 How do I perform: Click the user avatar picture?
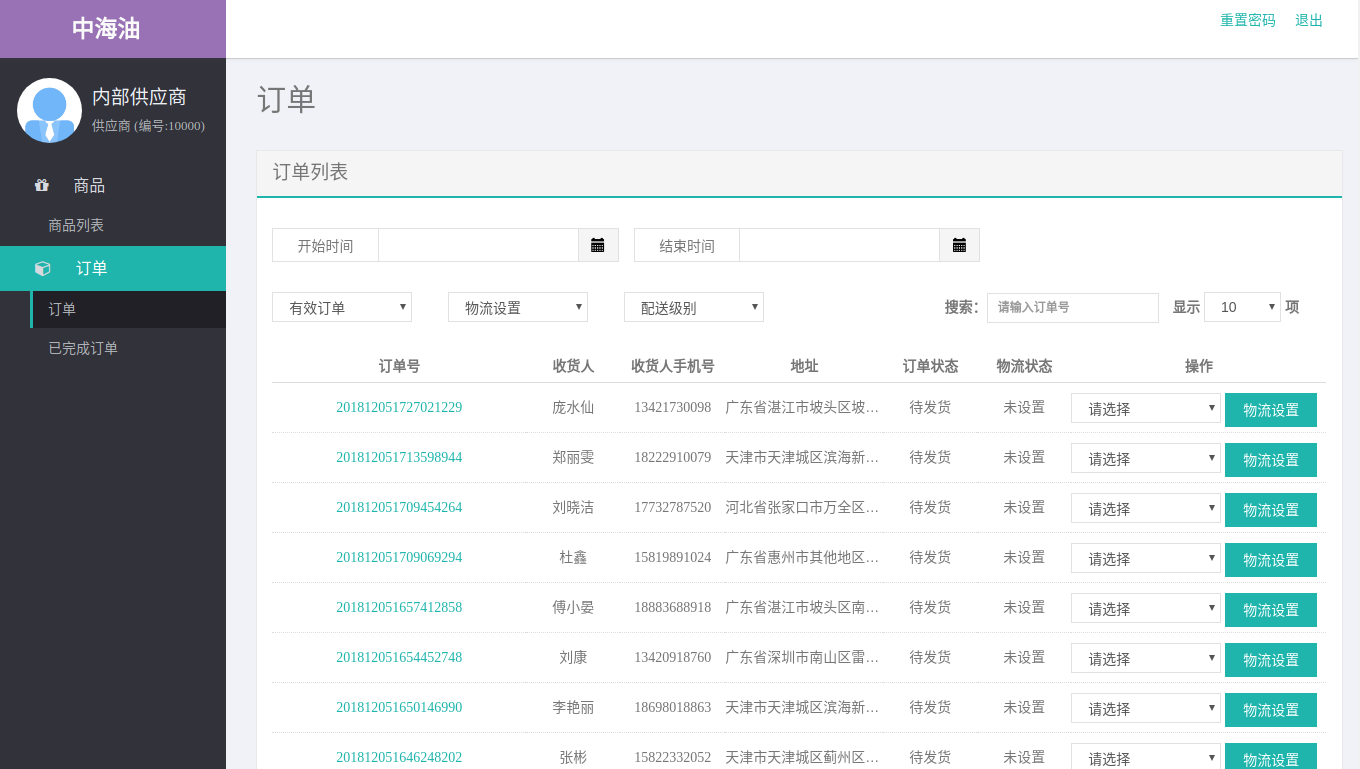tap(49, 110)
